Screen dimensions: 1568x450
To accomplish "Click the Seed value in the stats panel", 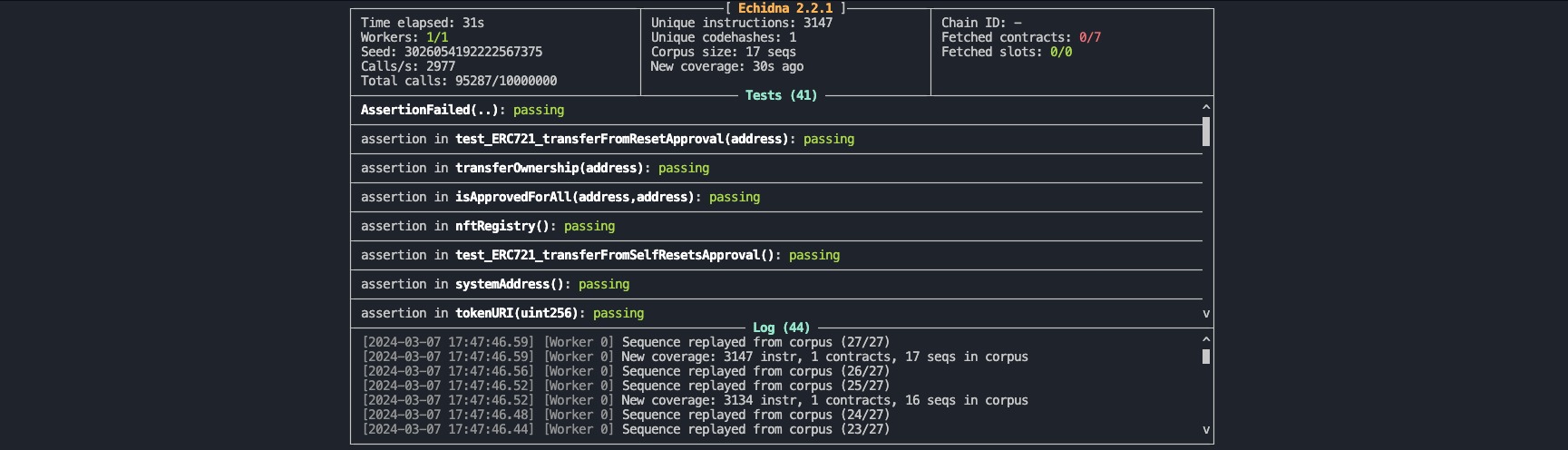I will click(x=473, y=52).
